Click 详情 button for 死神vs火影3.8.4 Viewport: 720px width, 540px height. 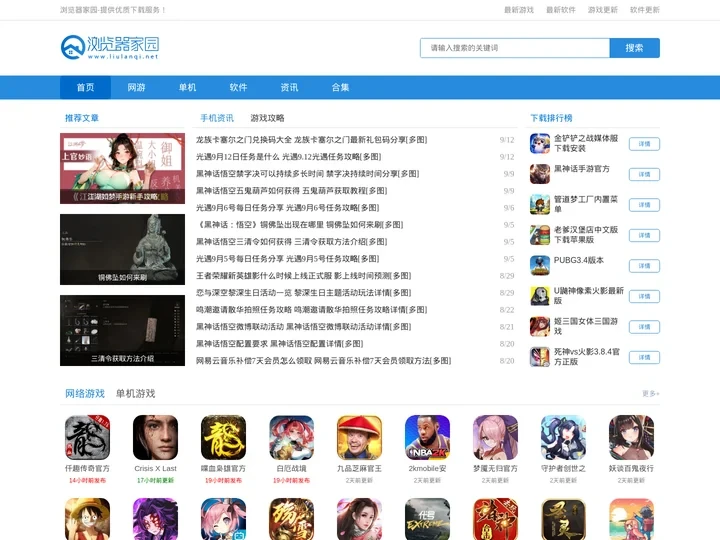click(x=644, y=357)
